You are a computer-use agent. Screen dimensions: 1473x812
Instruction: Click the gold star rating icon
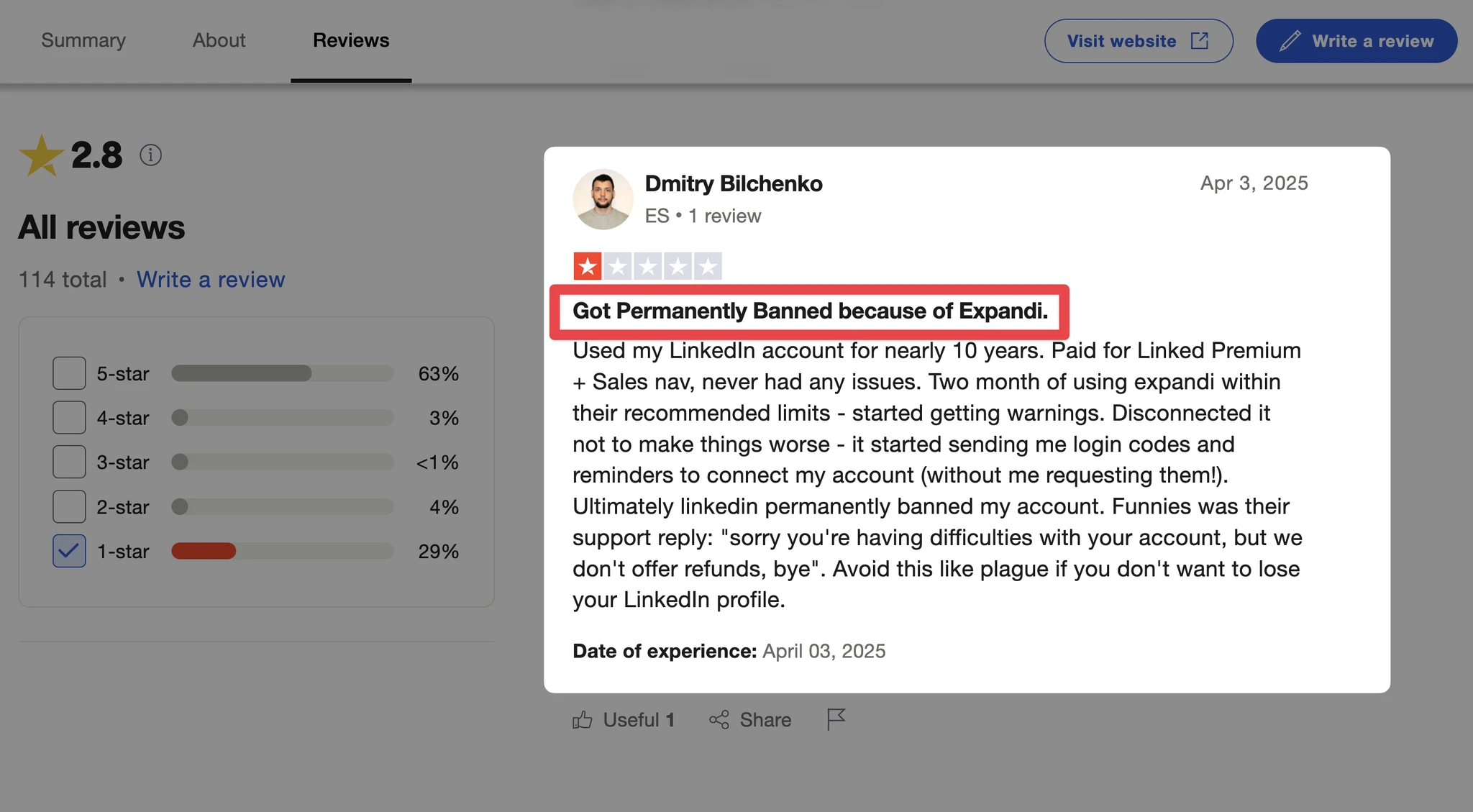pyautogui.click(x=41, y=155)
